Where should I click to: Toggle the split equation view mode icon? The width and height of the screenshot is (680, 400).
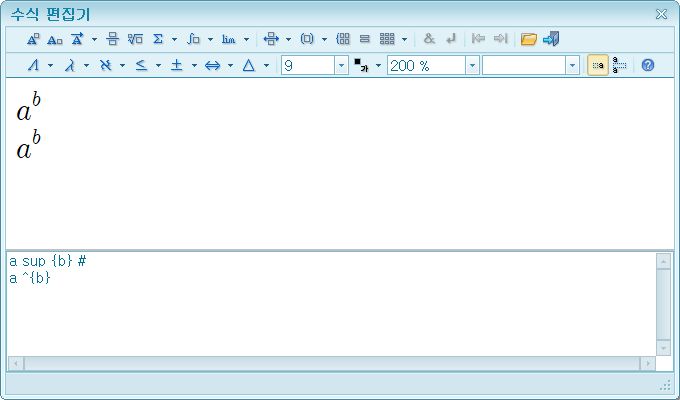click(619, 65)
